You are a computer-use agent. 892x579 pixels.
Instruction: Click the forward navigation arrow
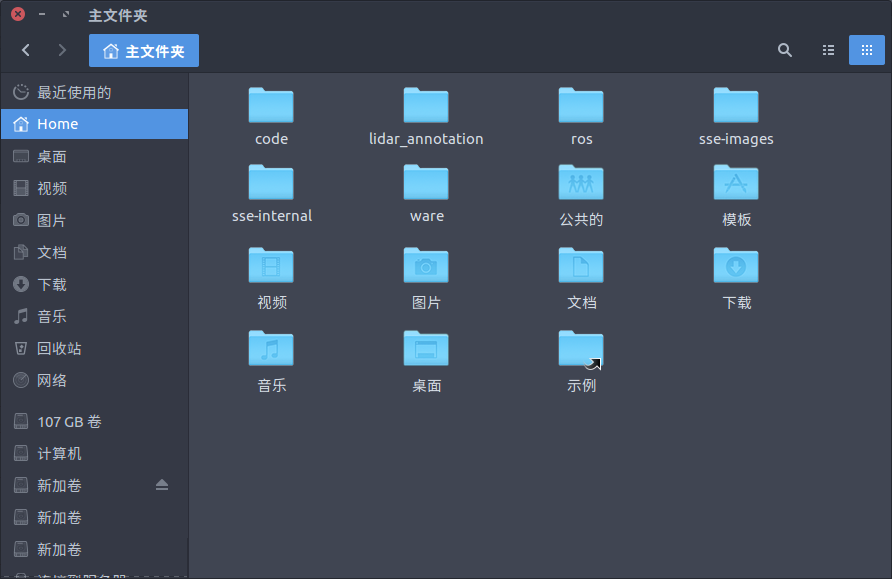[x=61, y=49]
